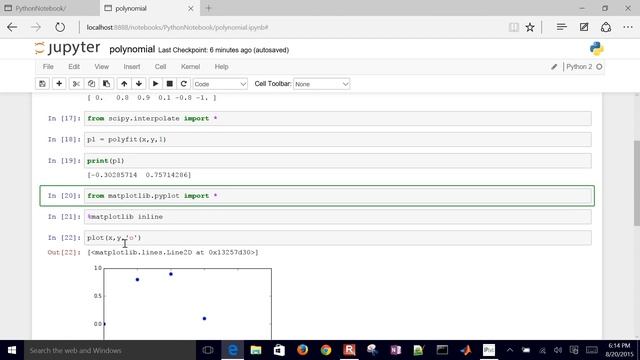Click Search the web and Windows box
640x360 pixels.
[110, 350]
